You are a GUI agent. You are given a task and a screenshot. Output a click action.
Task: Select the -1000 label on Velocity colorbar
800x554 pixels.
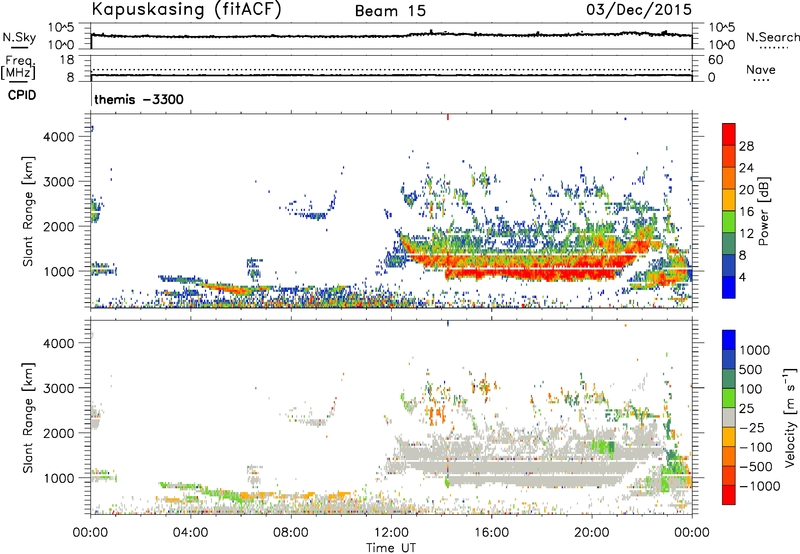(760, 486)
